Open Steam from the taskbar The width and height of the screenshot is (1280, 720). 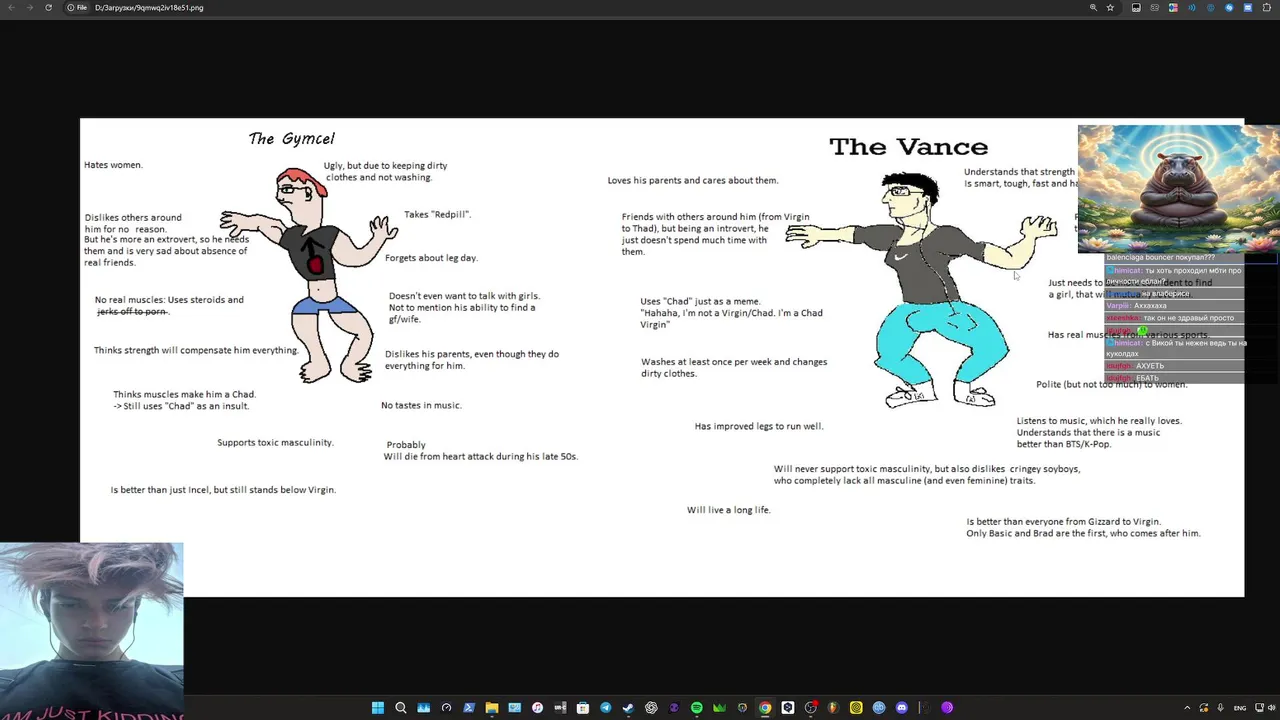click(x=628, y=708)
